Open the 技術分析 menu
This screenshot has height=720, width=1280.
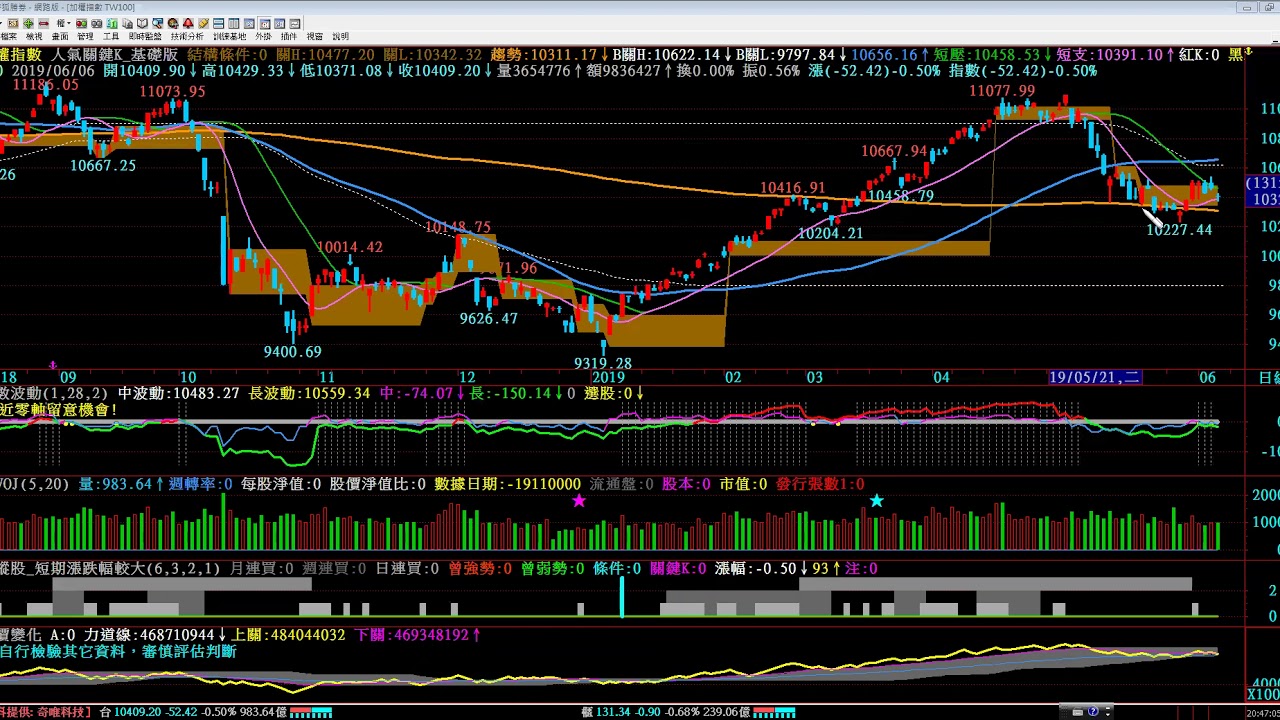(x=187, y=36)
